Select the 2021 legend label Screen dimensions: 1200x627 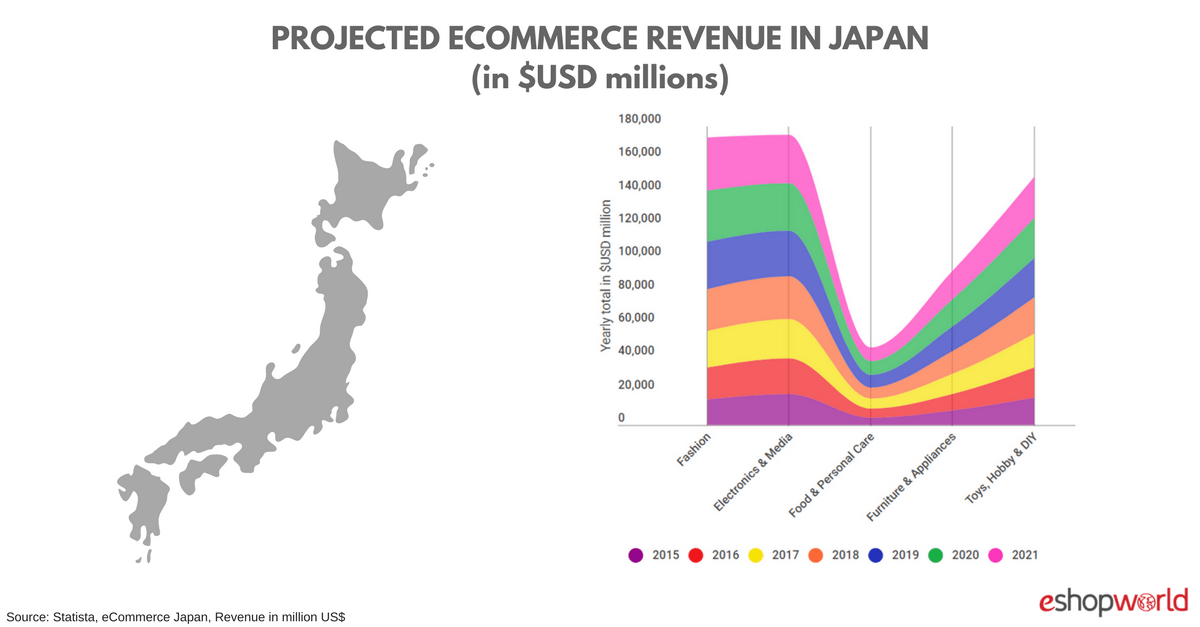tap(1026, 555)
